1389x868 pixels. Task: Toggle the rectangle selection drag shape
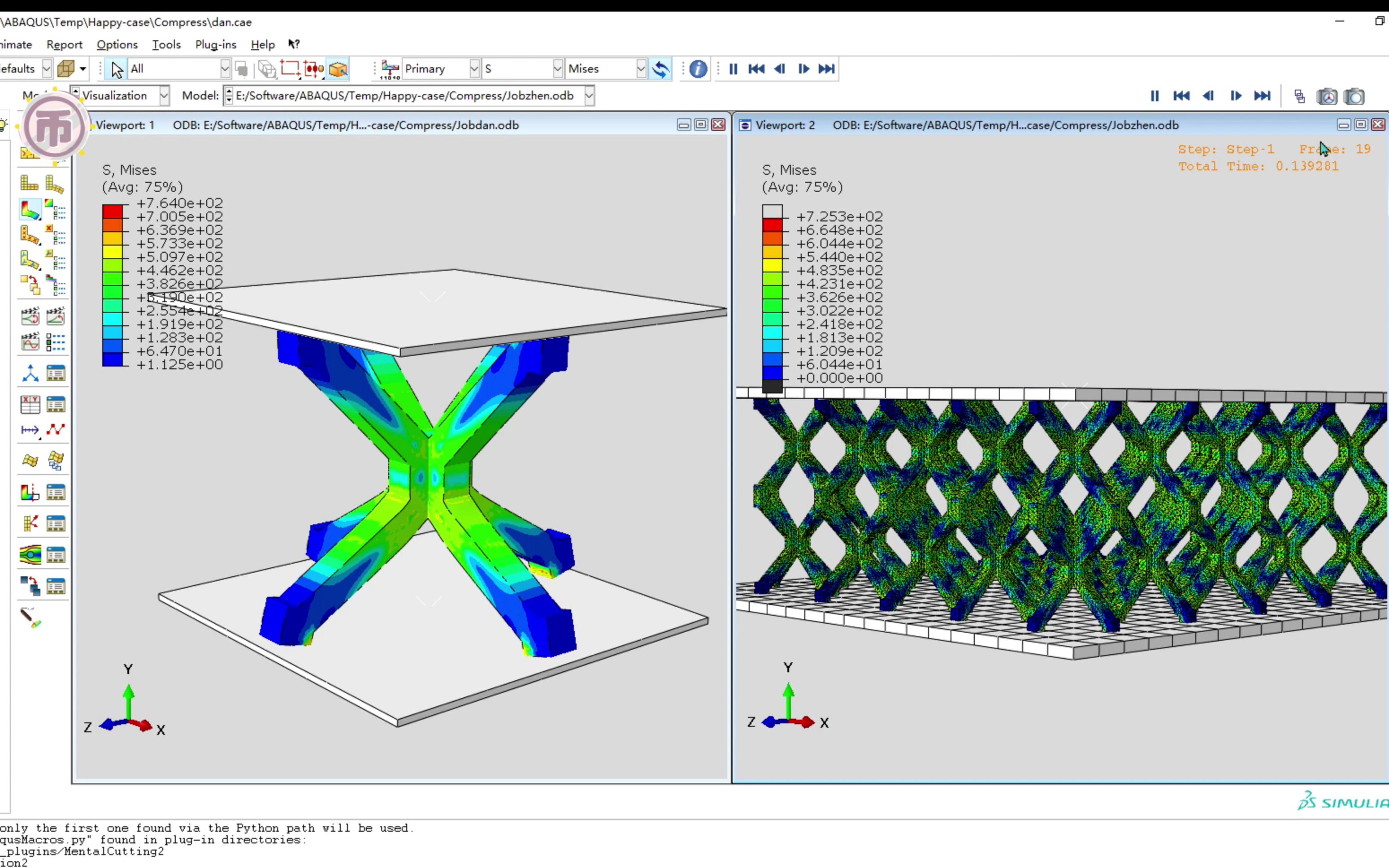[290, 69]
